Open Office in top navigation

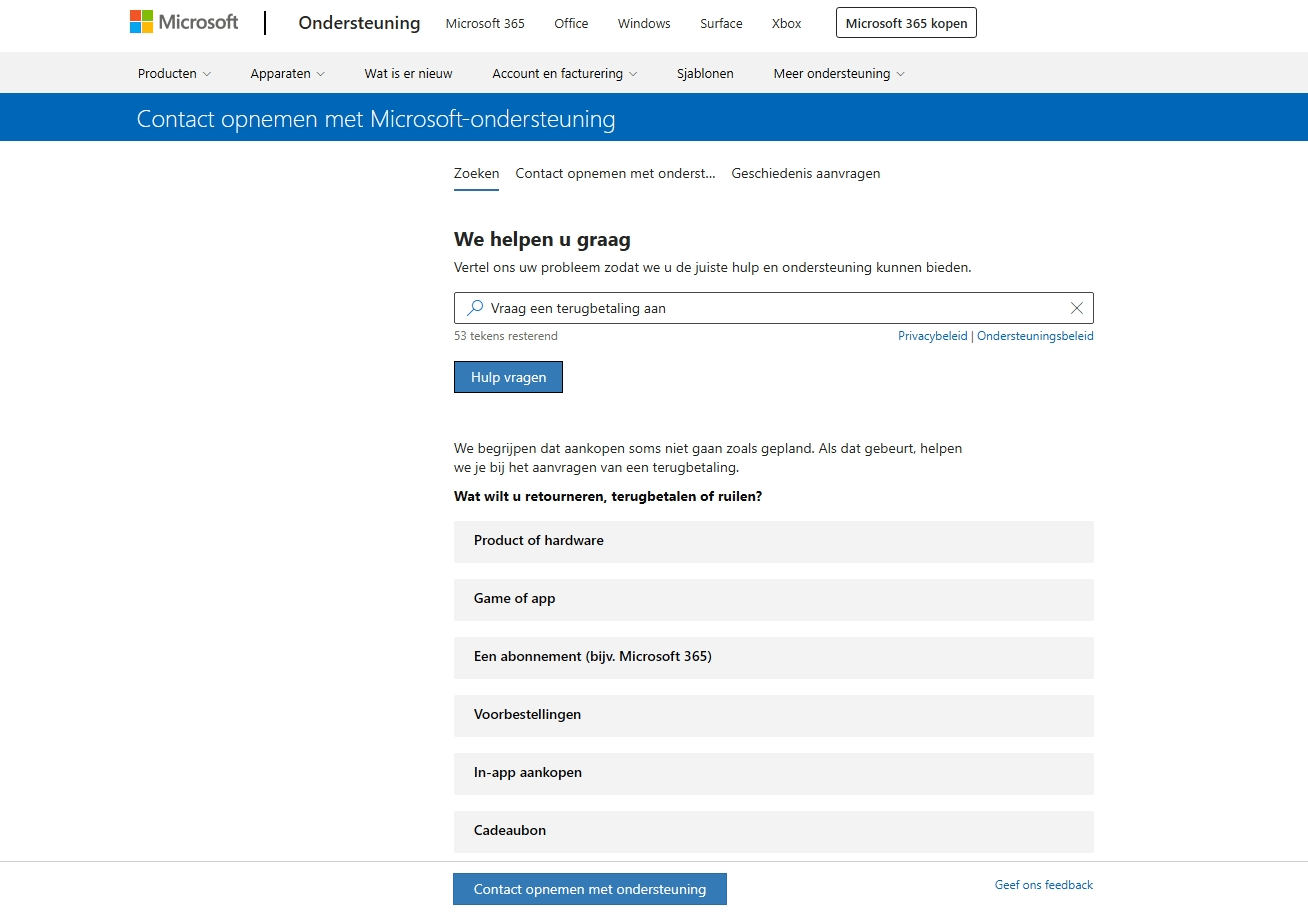tap(571, 23)
